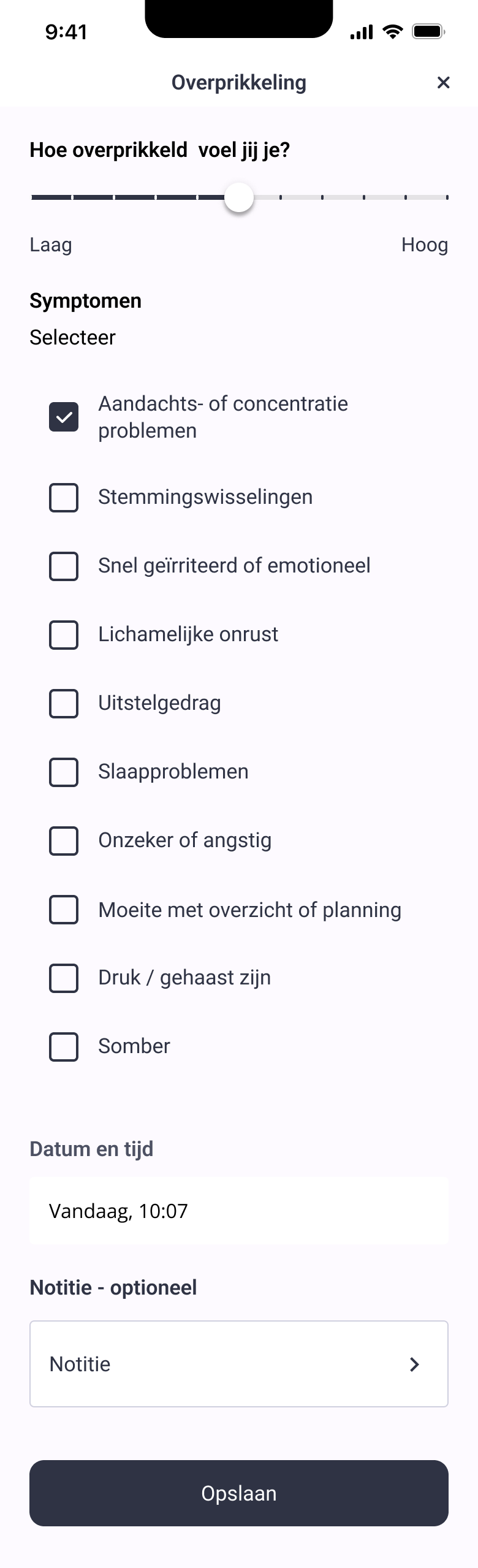Screen dimensions: 478x1568
Task: Check the Somber symptom box
Action: coord(64,1046)
